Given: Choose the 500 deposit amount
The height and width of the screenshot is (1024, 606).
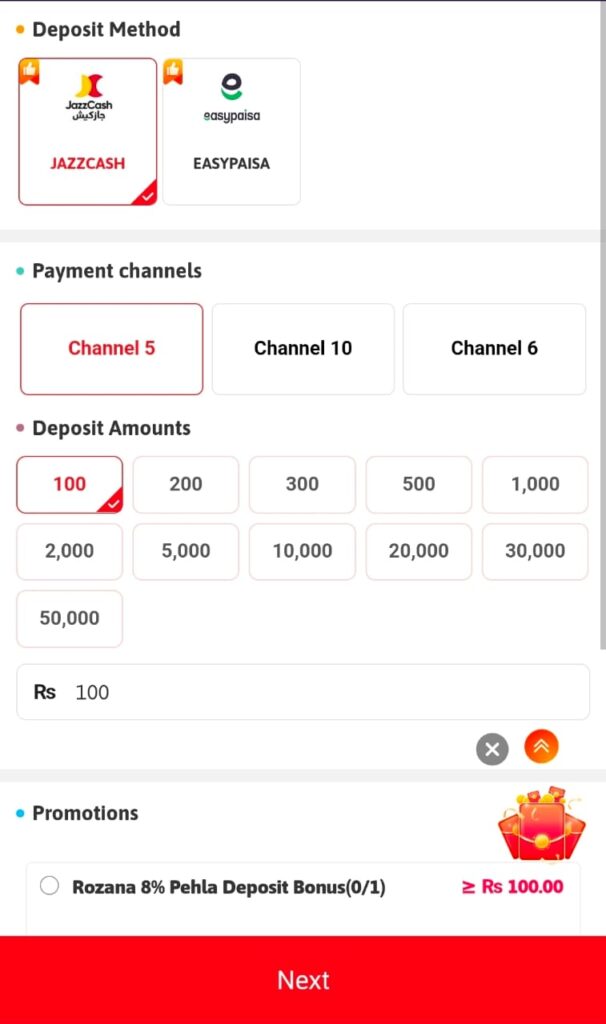Looking at the screenshot, I should 419,485.
